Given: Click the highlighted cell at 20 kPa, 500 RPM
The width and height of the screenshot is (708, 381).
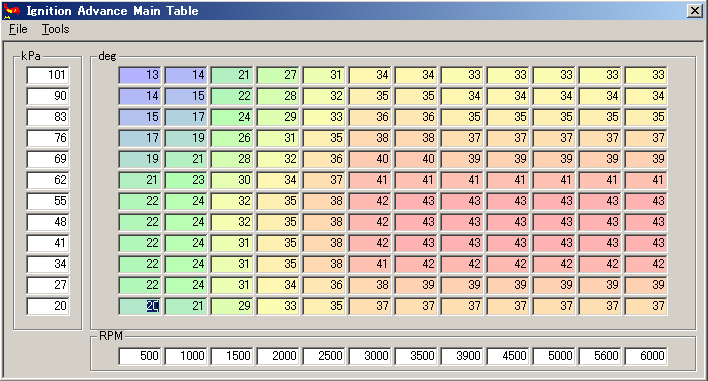Looking at the screenshot, I should click(140, 306).
